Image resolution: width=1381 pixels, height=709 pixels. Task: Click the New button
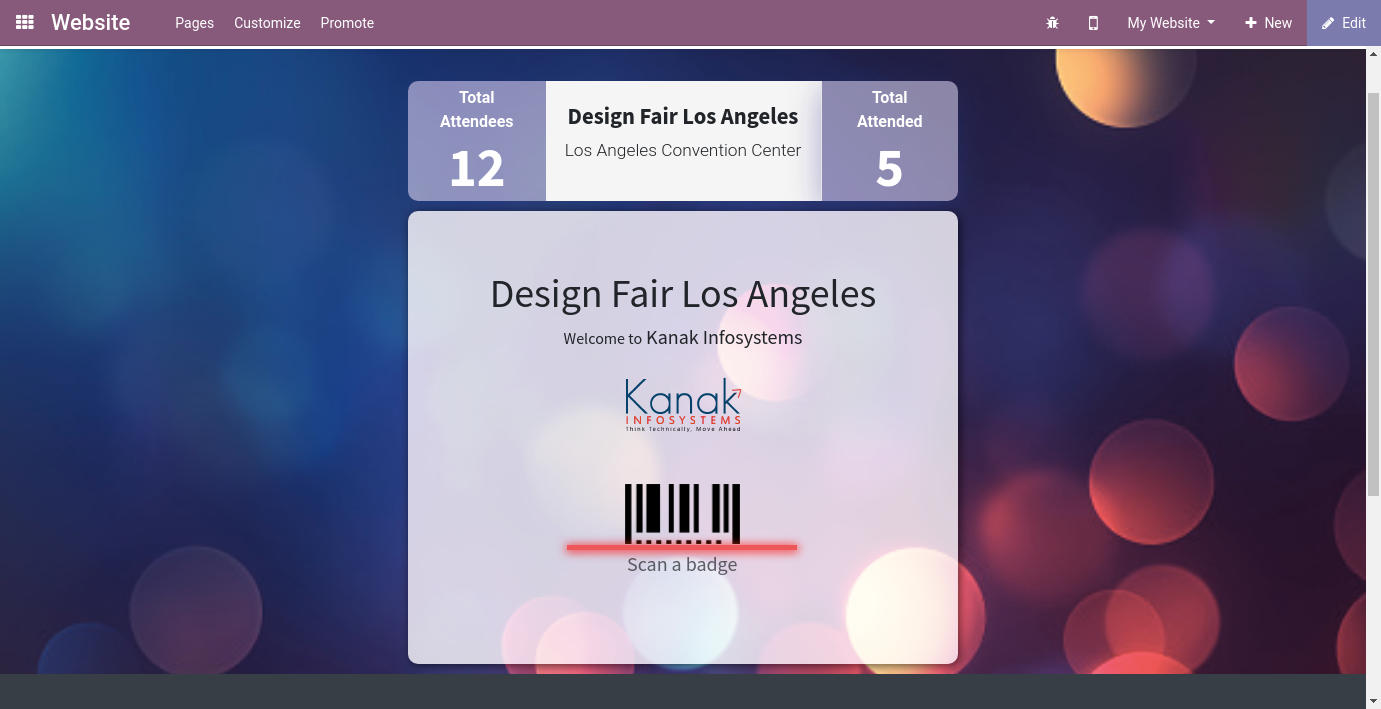pyautogui.click(x=1268, y=23)
